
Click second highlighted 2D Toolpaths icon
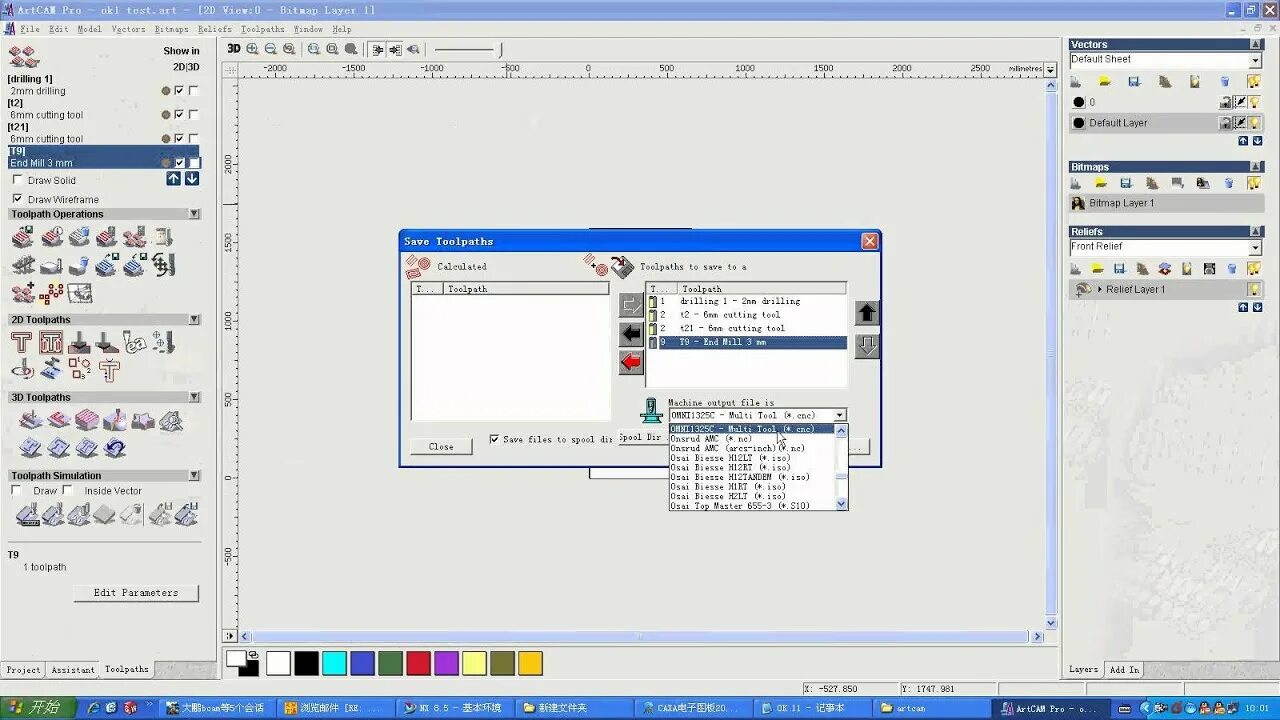click(51, 343)
